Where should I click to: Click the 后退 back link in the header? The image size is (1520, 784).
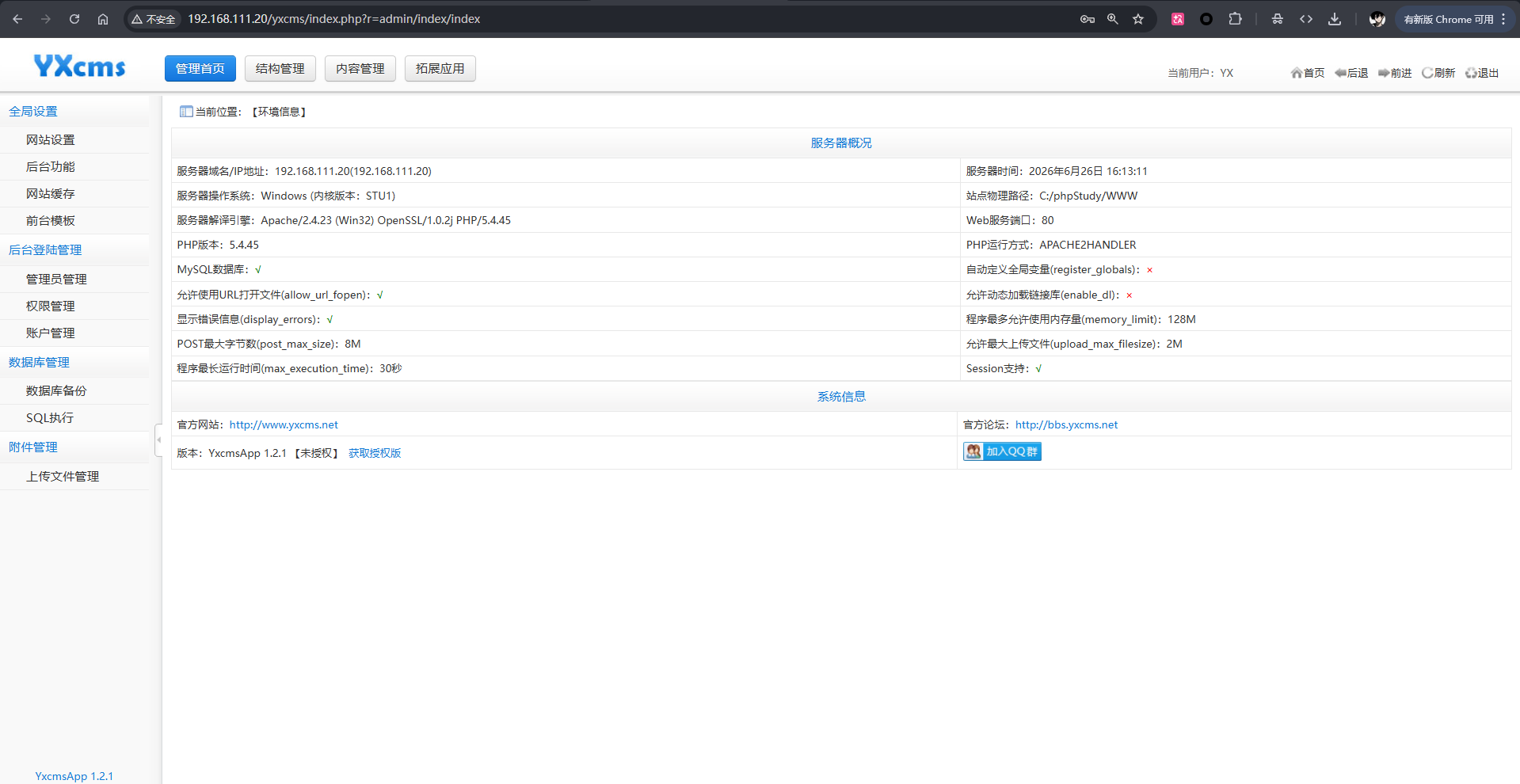point(1351,73)
